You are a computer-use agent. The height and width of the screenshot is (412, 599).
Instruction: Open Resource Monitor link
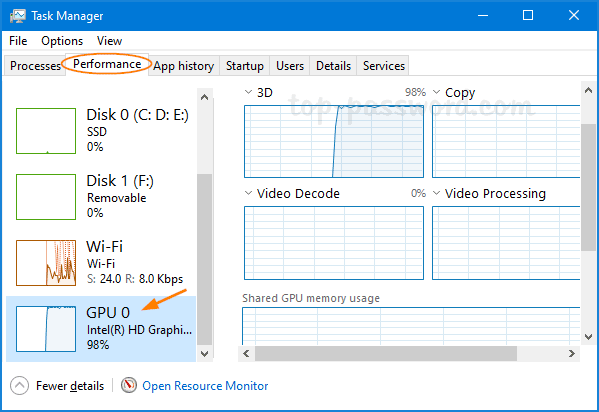(x=205, y=386)
